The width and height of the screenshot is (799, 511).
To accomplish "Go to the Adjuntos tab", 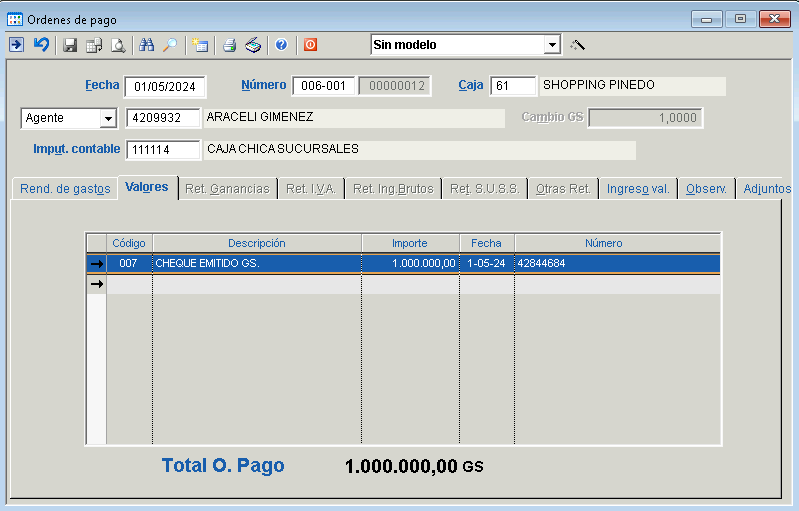I will click(x=766, y=189).
